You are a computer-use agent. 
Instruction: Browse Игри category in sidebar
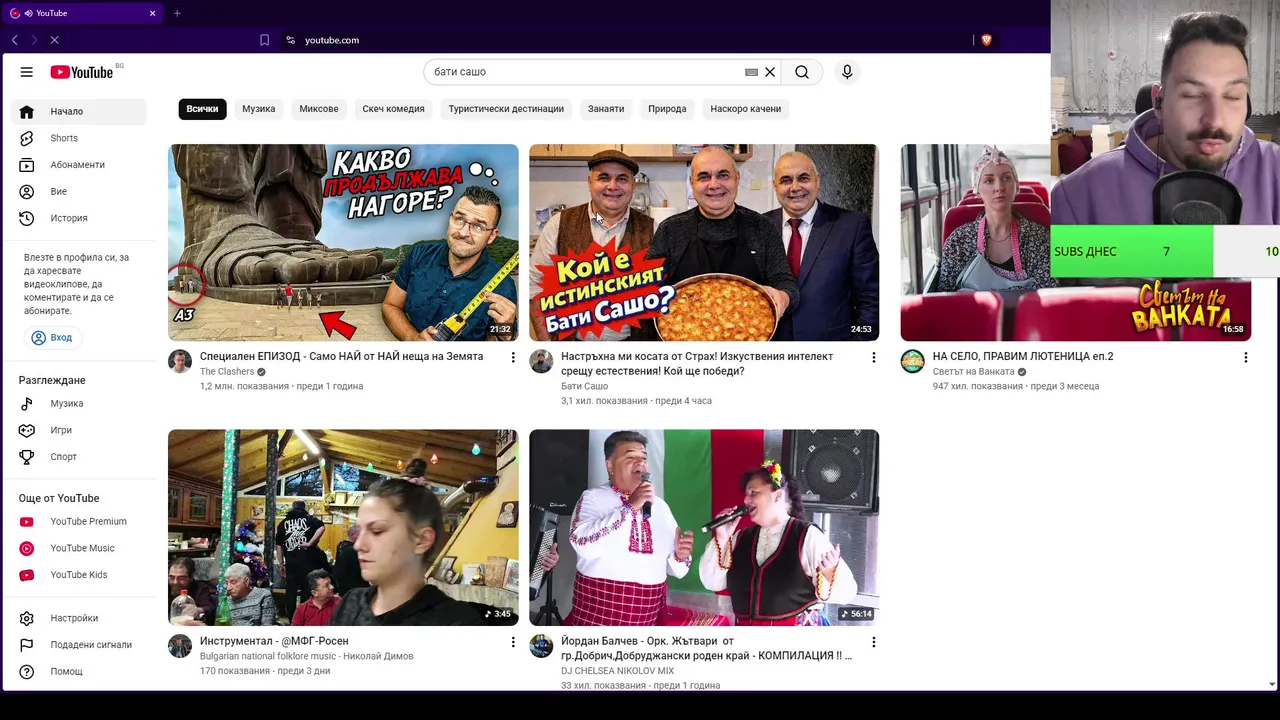[79, 430]
